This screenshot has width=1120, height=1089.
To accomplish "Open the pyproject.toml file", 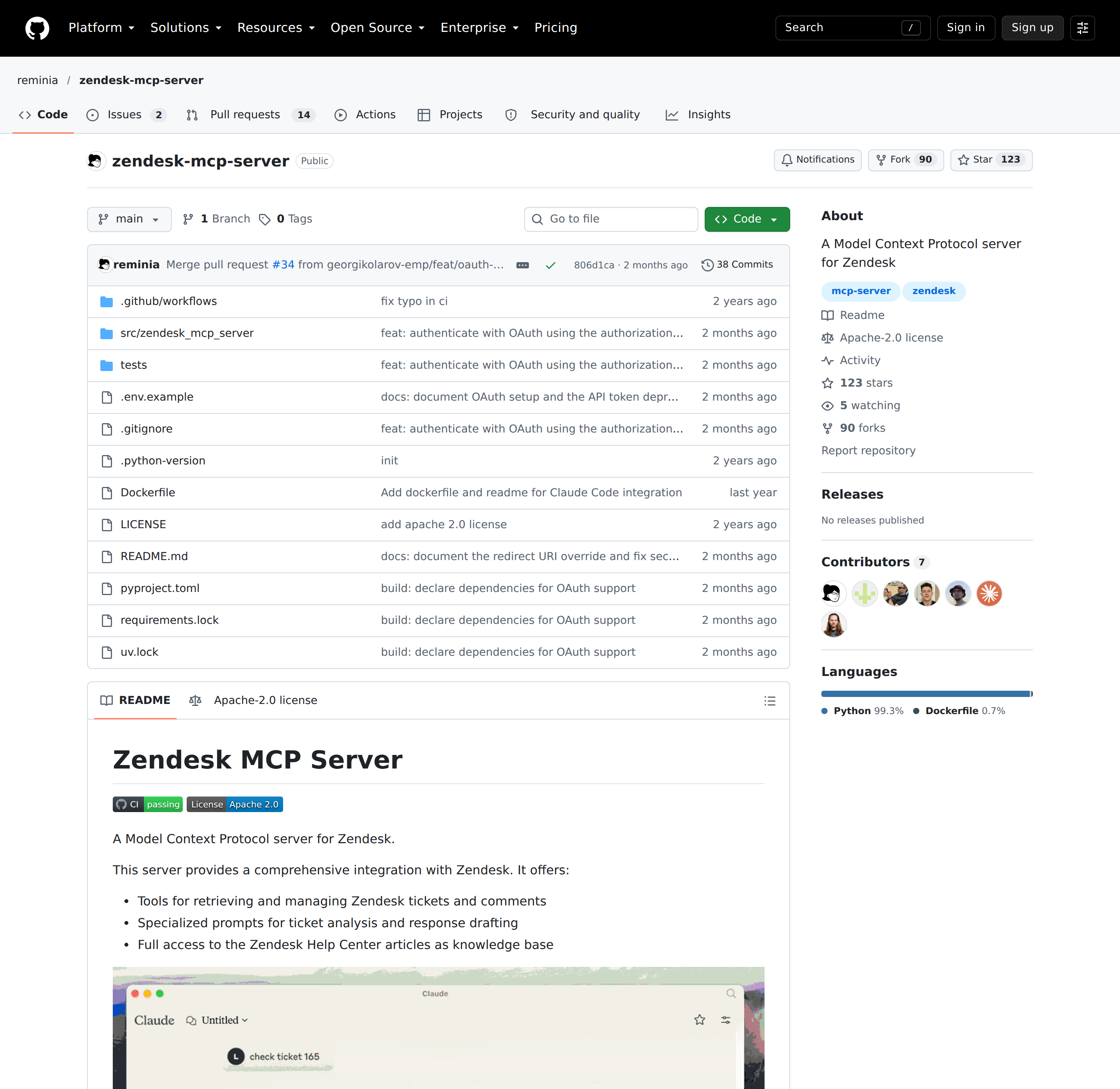I will (x=160, y=588).
